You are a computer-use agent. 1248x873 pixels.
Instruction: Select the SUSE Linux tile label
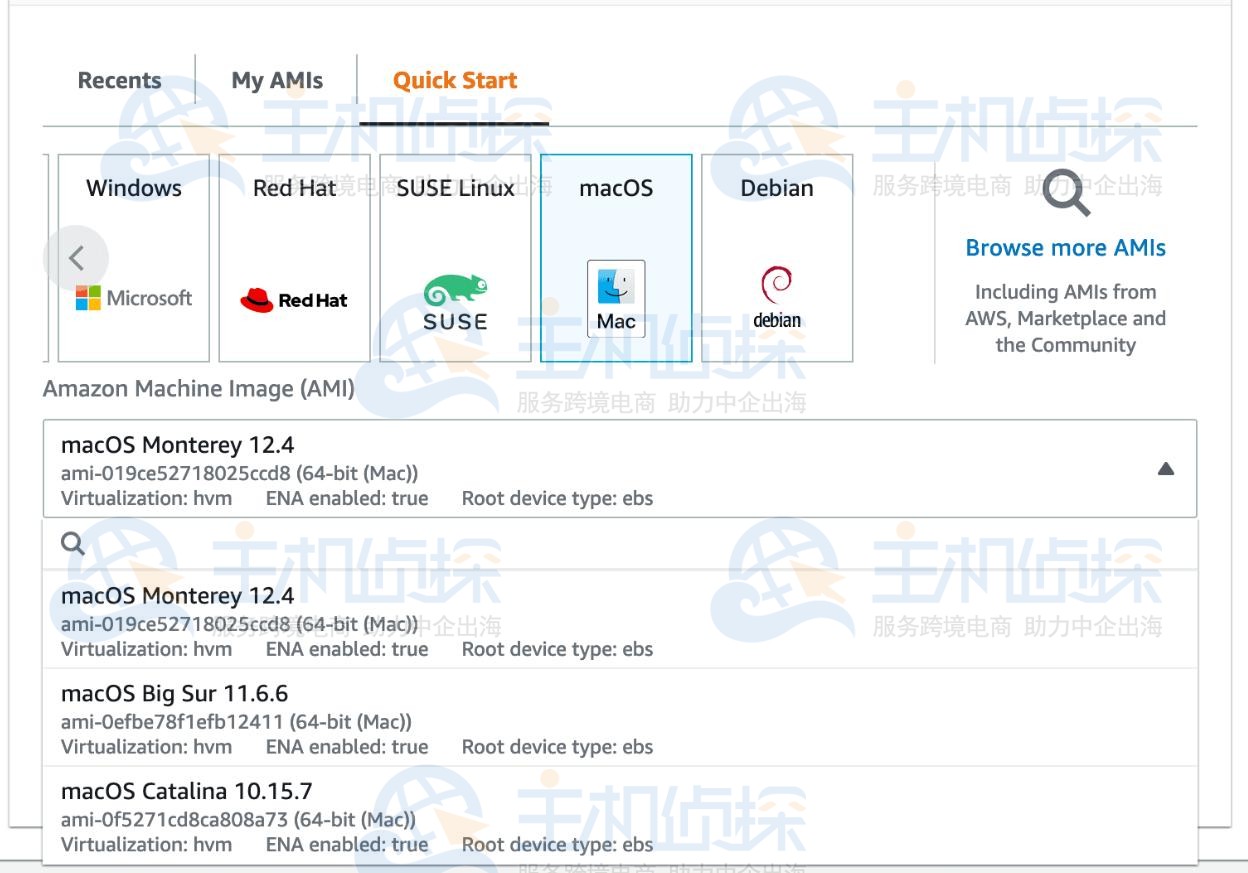click(455, 188)
